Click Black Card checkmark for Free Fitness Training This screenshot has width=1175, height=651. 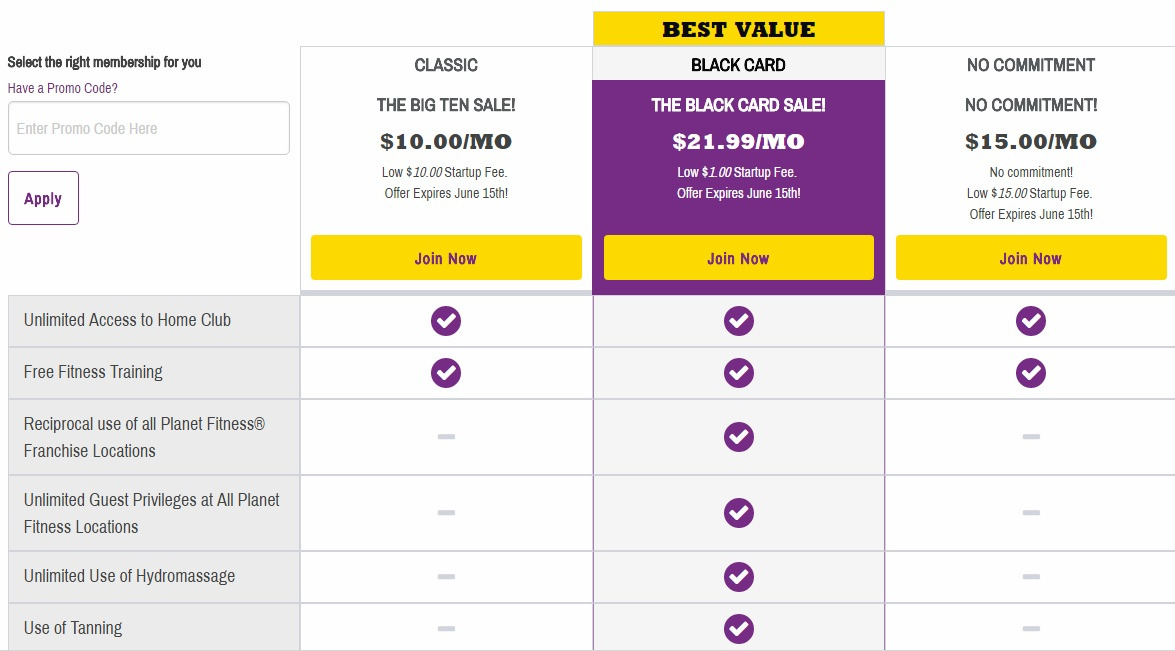tap(739, 373)
